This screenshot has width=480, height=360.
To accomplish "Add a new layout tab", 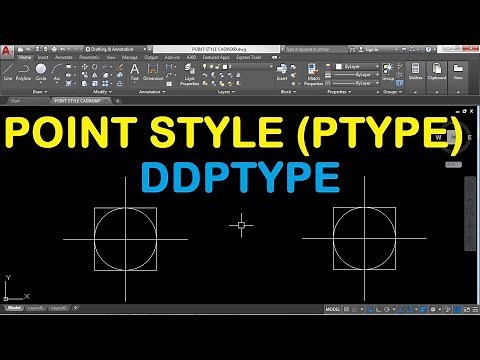I will click(76, 308).
